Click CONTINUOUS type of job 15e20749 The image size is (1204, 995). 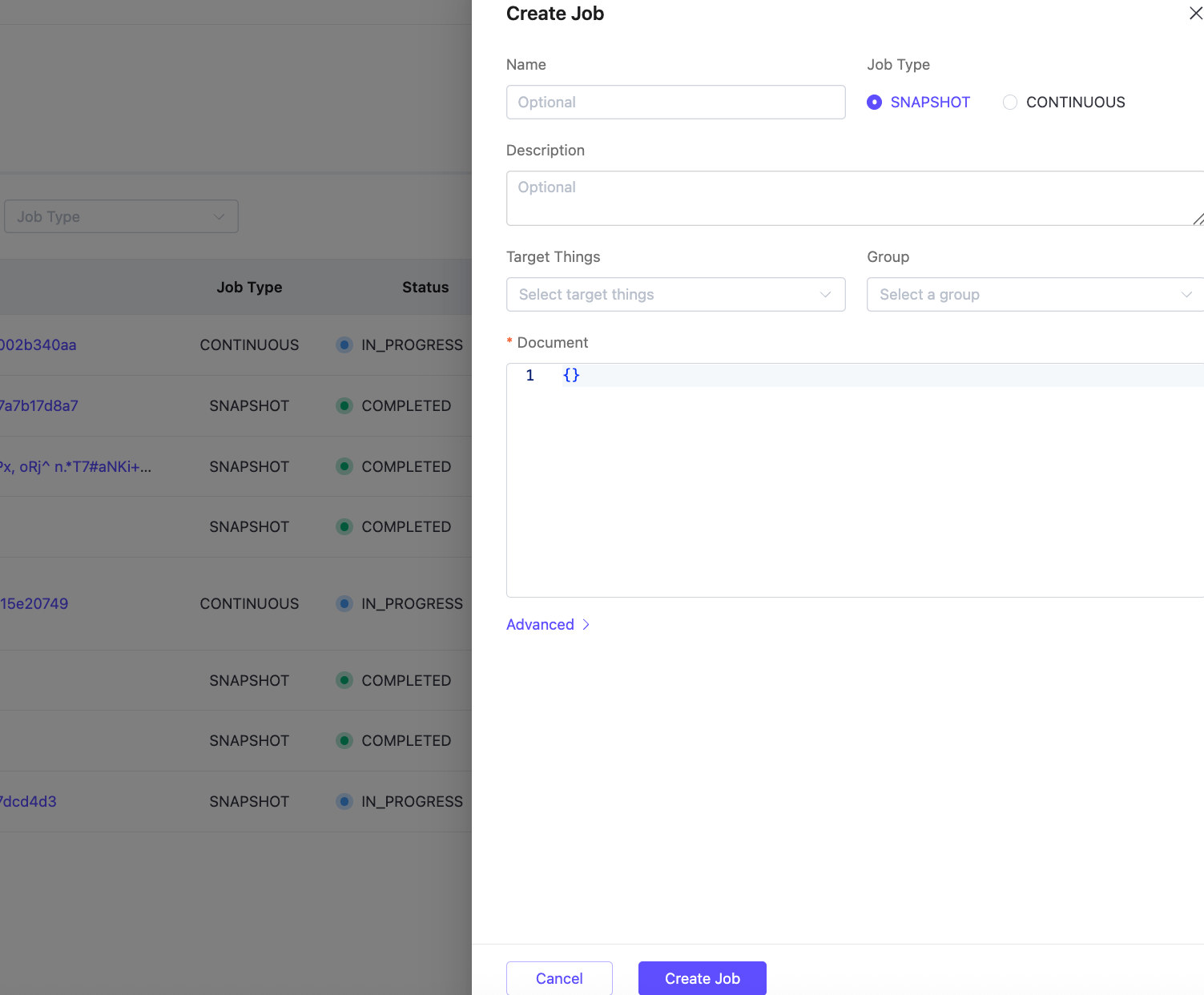coord(249,604)
